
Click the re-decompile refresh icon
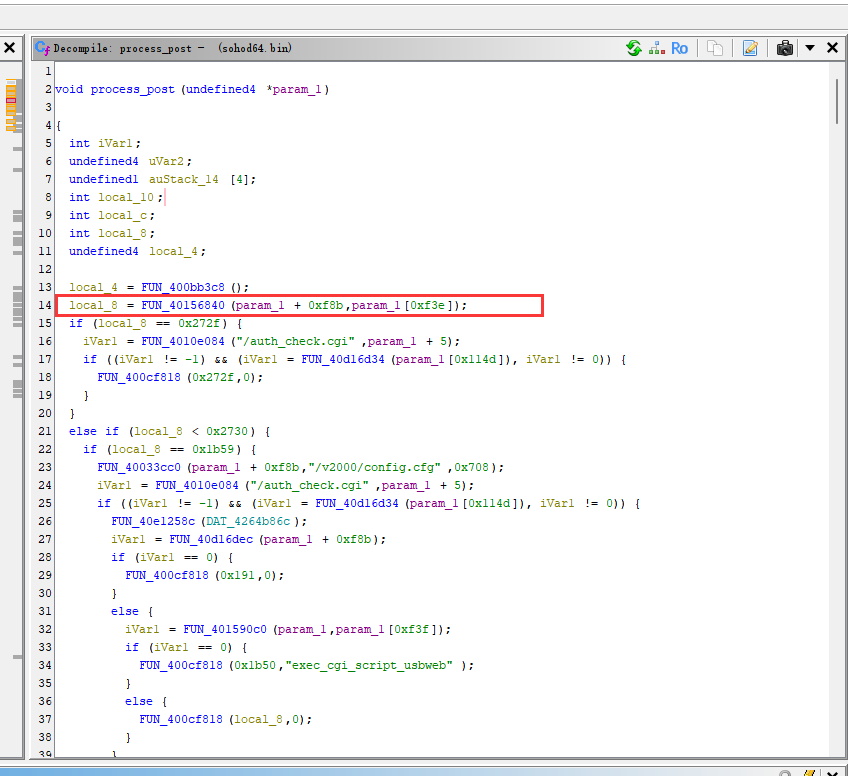tap(634, 48)
